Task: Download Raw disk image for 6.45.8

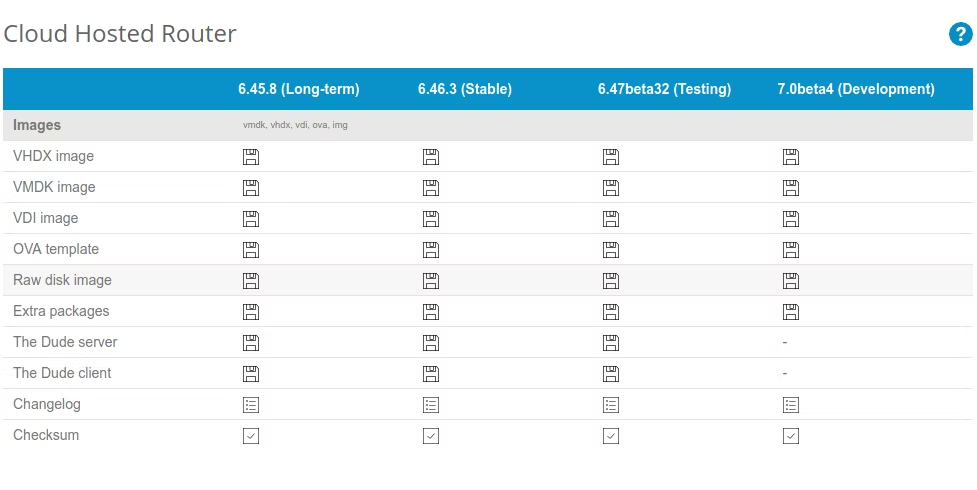Action: pyautogui.click(x=251, y=281)
